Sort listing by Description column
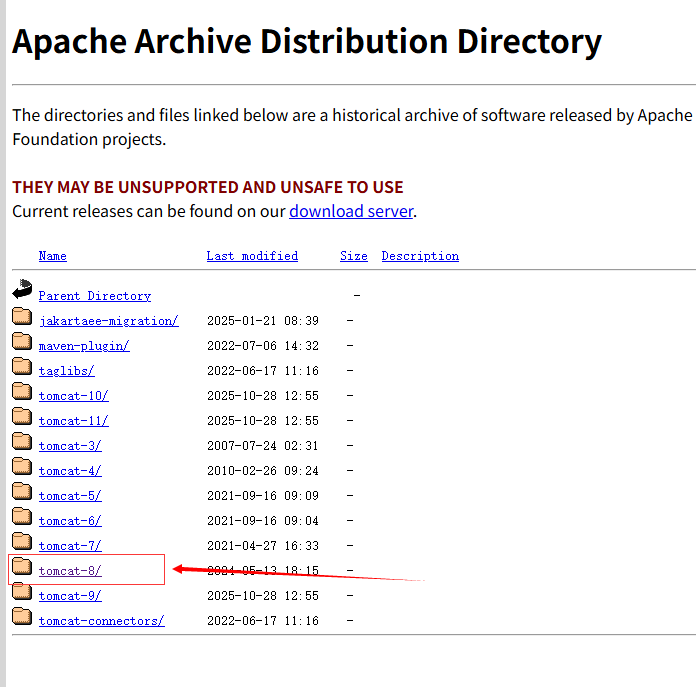This screenshot has height=687, width=696. click(x=420, y=256)
